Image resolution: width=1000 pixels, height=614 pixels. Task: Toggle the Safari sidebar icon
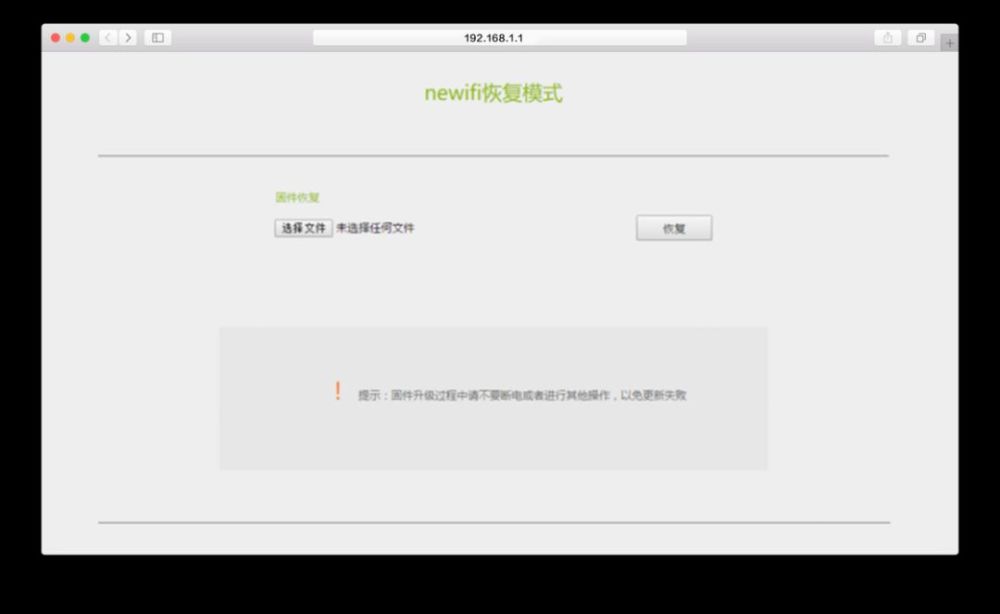[158, 38]
